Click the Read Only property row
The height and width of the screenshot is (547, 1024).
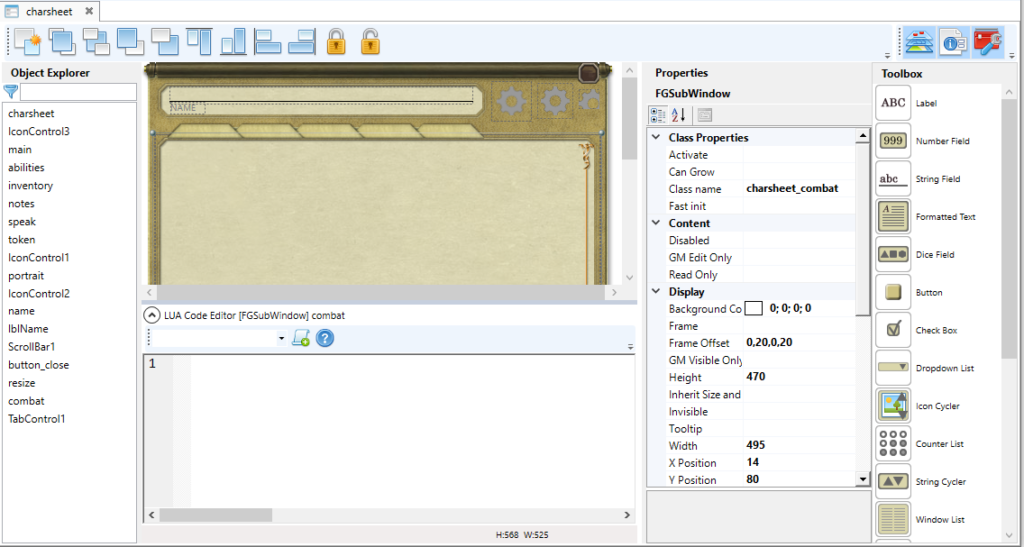click(751, 275)
